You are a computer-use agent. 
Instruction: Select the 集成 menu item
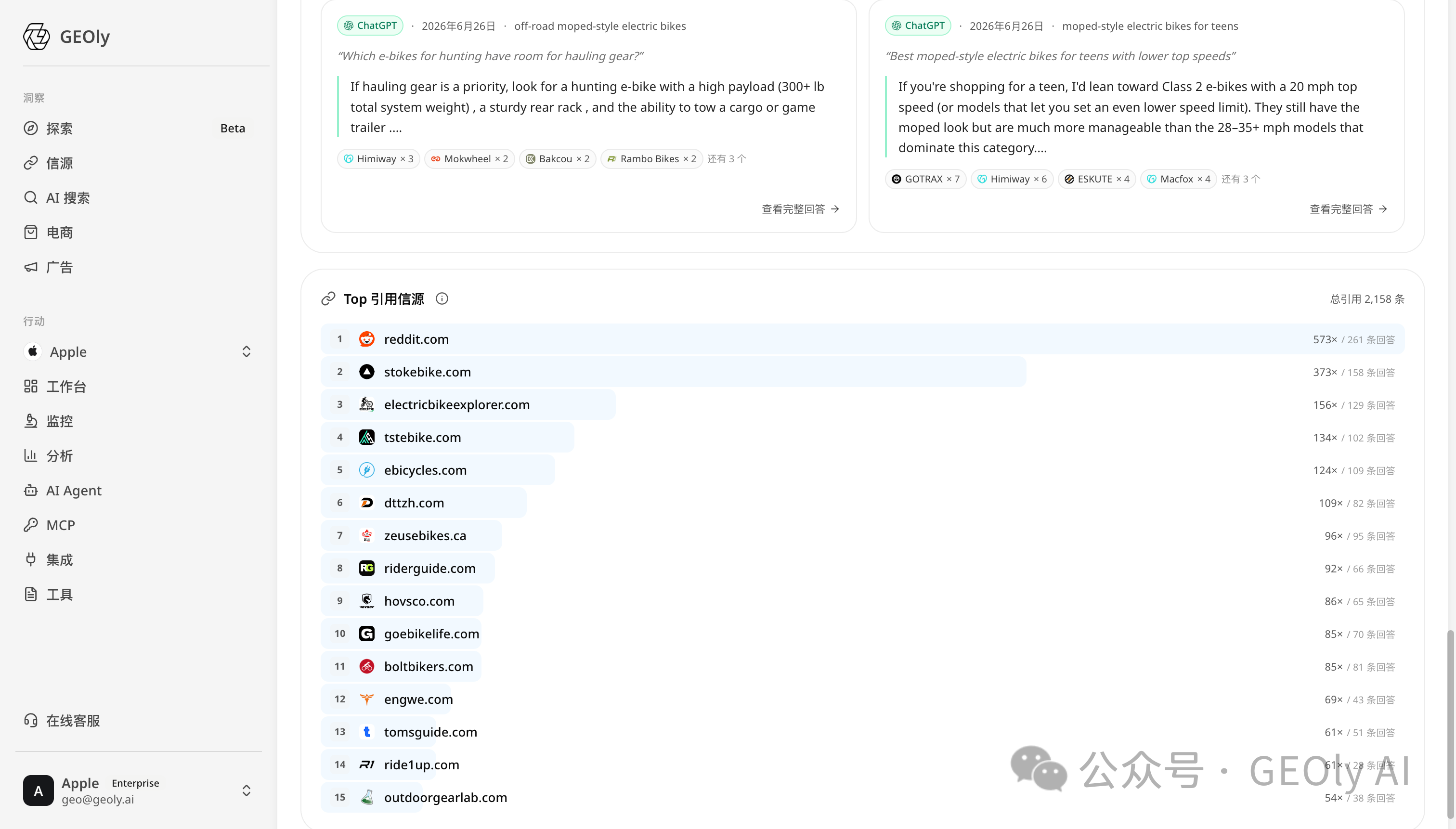[x=138, y=560]
